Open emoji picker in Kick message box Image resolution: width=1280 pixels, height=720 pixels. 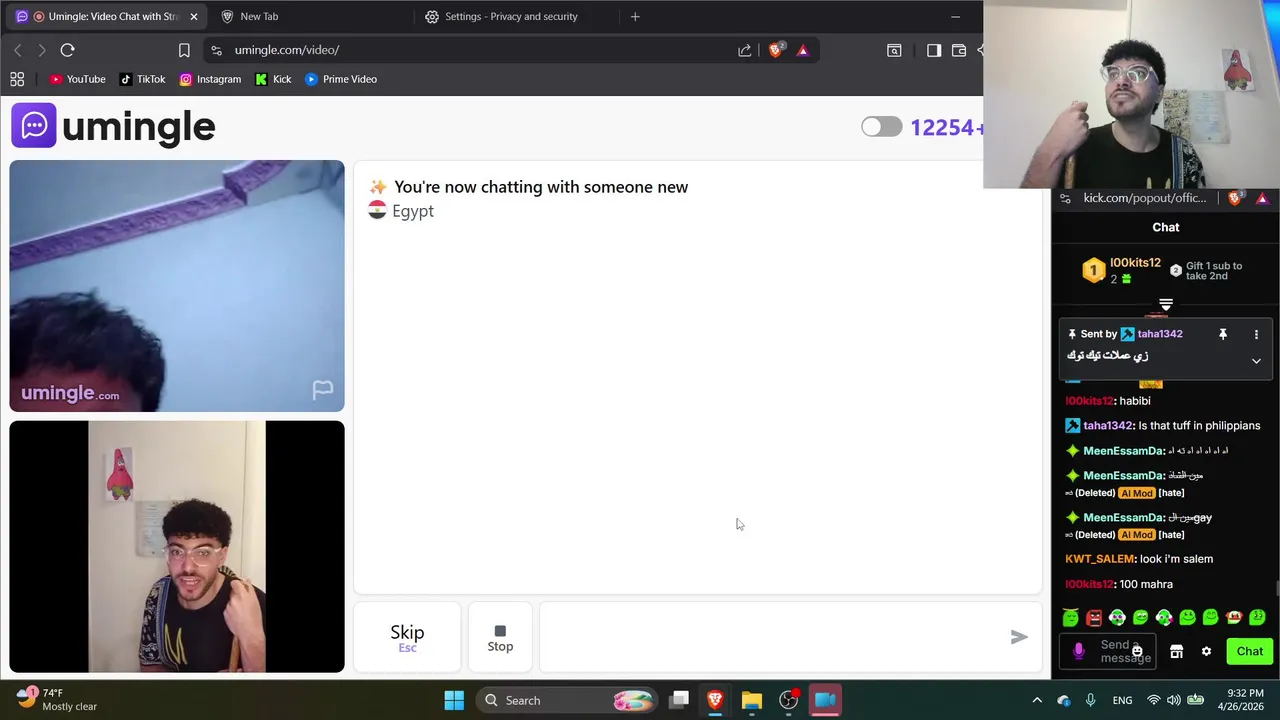pyautogui.click(x=1137, y=652)
